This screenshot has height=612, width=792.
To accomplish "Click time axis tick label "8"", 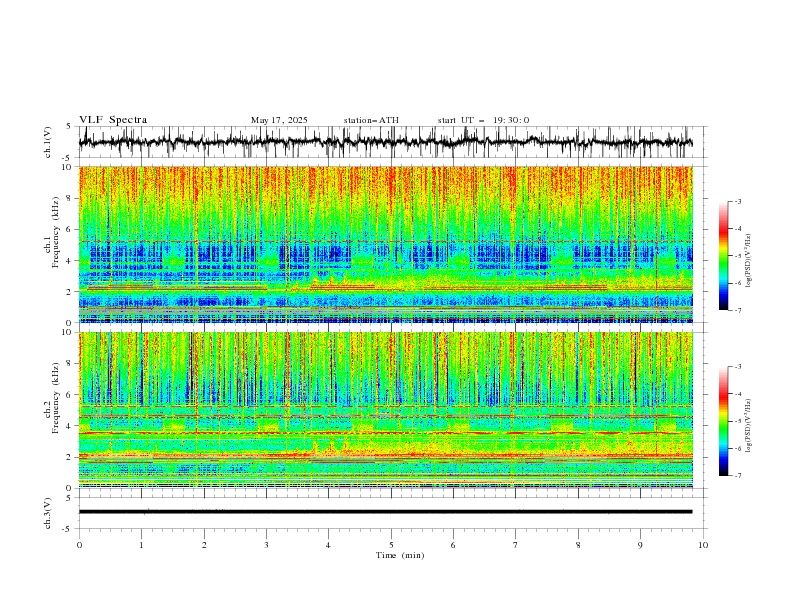I will 578,545.
